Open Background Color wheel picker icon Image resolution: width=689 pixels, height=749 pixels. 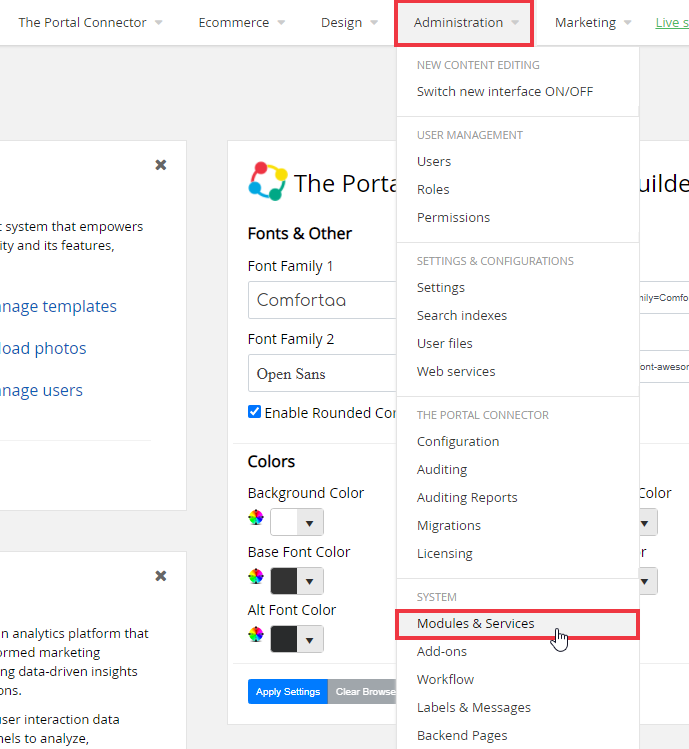click(256, 517)
